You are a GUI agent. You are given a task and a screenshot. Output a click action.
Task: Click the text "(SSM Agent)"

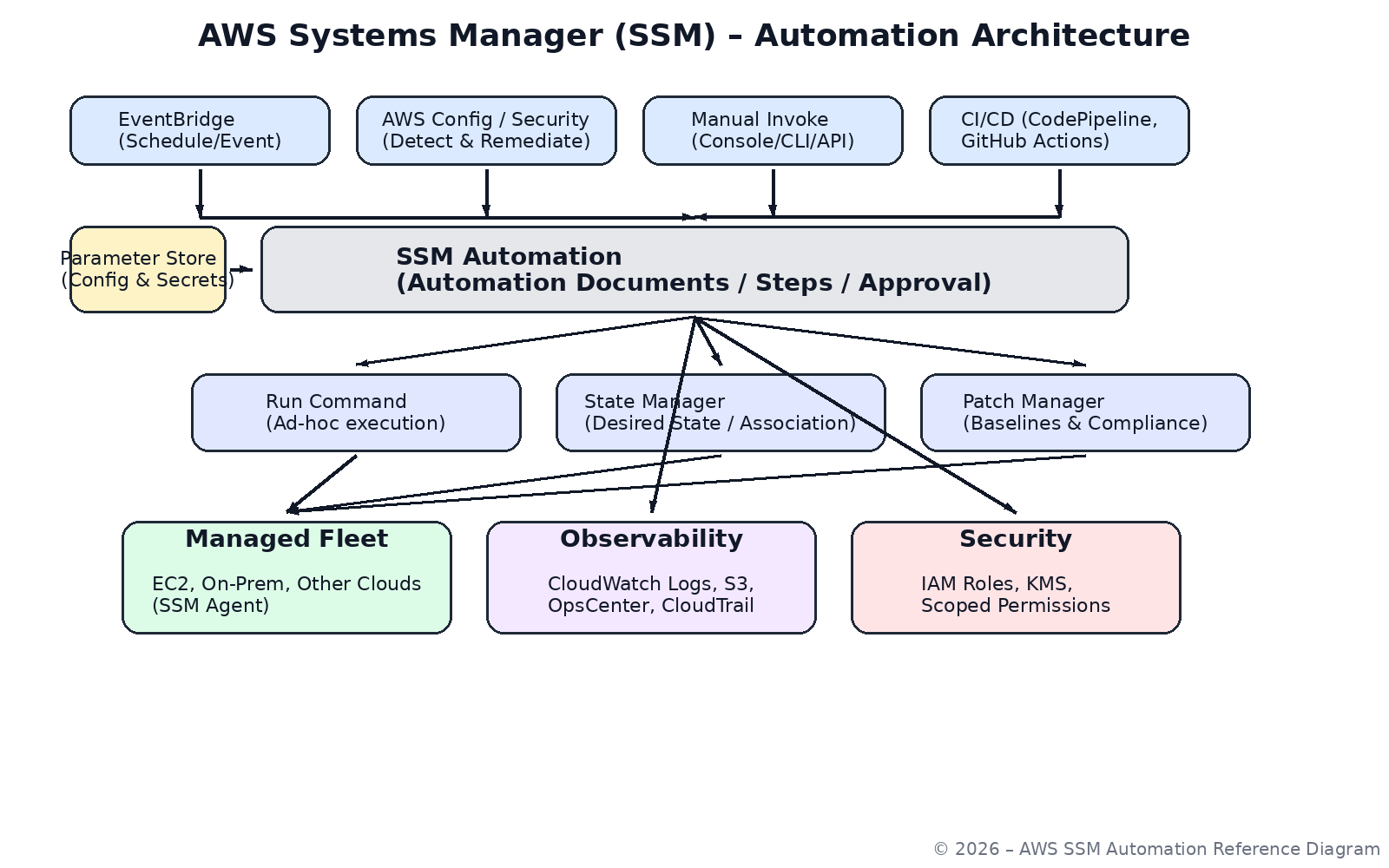tap(211, 605)
